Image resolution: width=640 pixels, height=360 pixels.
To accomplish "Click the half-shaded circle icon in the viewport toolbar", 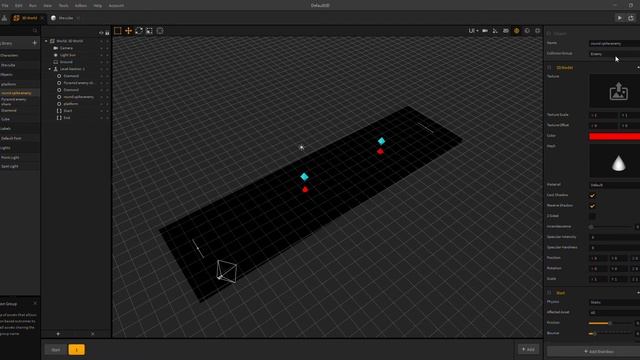I will click(527, 31).
